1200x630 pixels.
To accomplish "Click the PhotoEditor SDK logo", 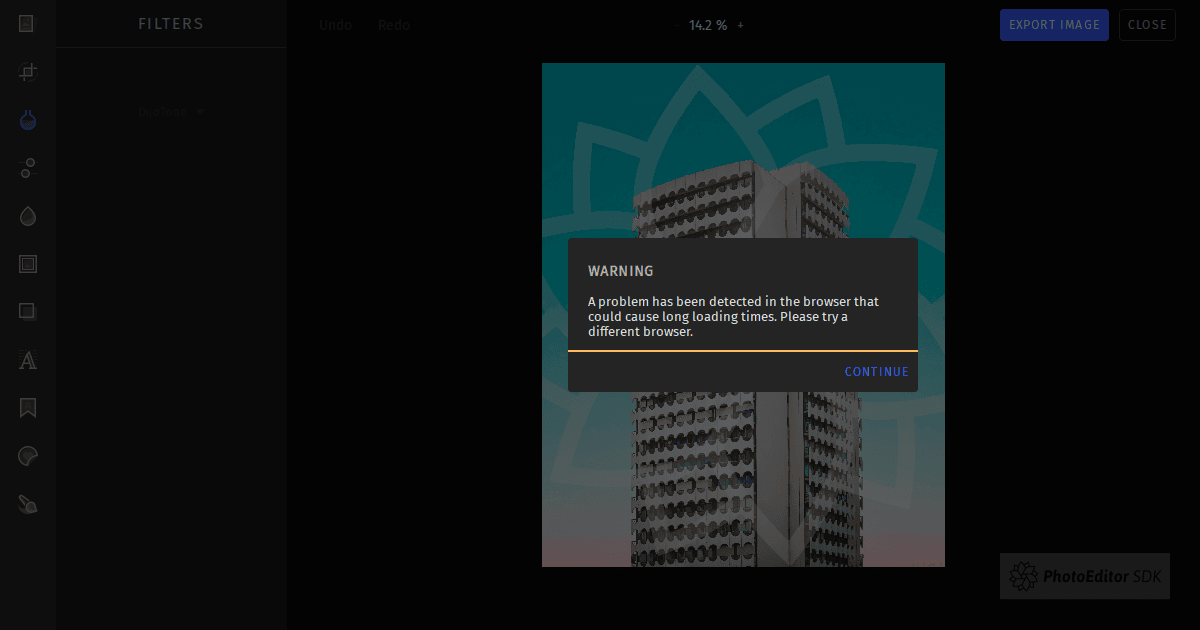I will coord(1084,576).
